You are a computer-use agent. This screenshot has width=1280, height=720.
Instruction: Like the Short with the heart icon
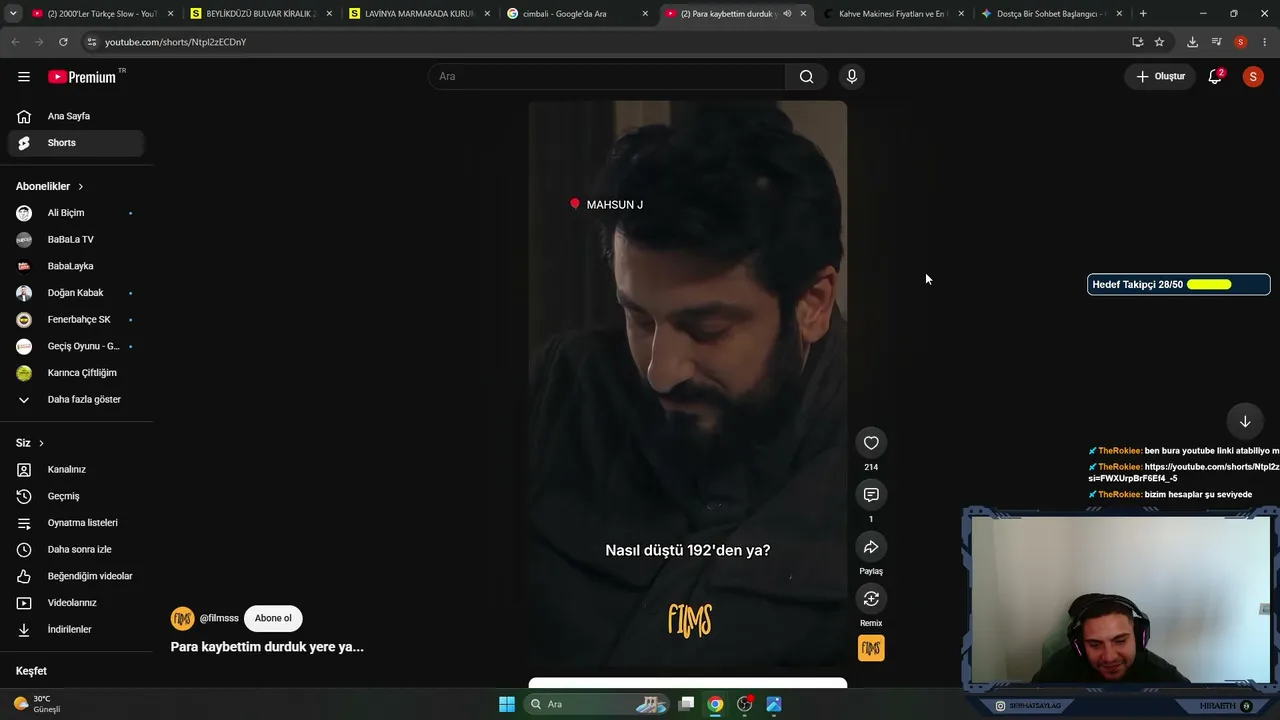point(871,443)
